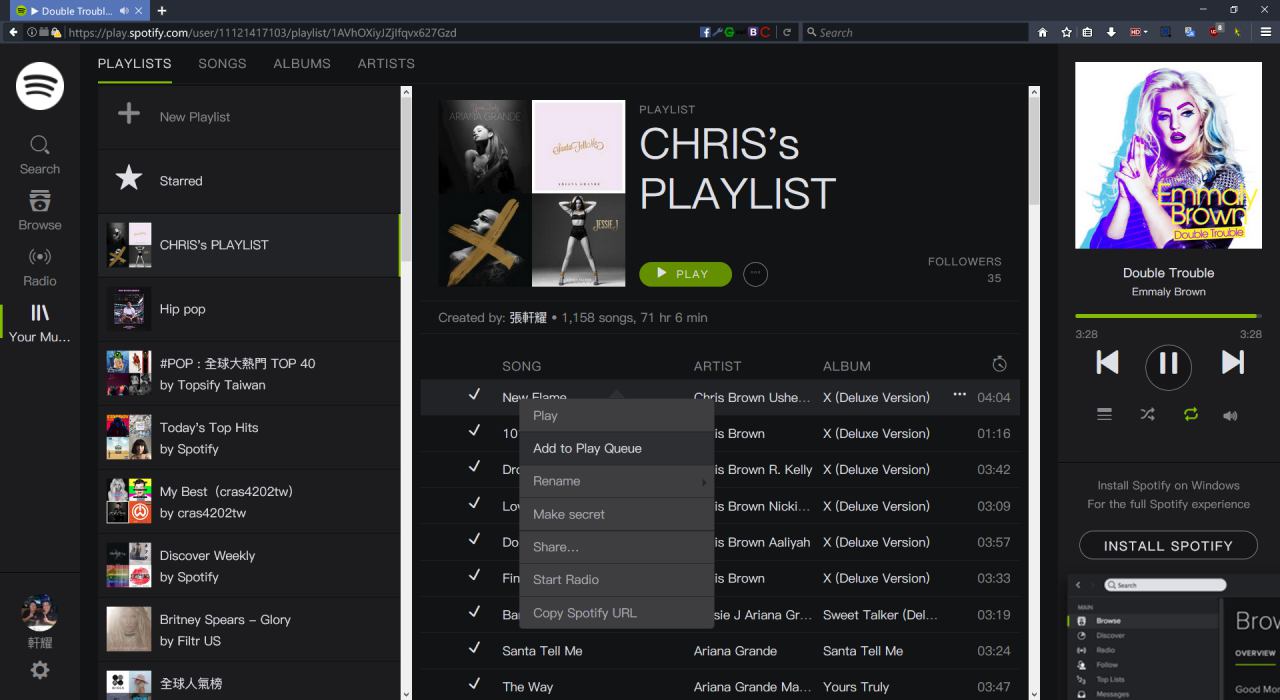1280x700 pixels.
Task: Click the song progress bar
Action: click(1168, 316)
